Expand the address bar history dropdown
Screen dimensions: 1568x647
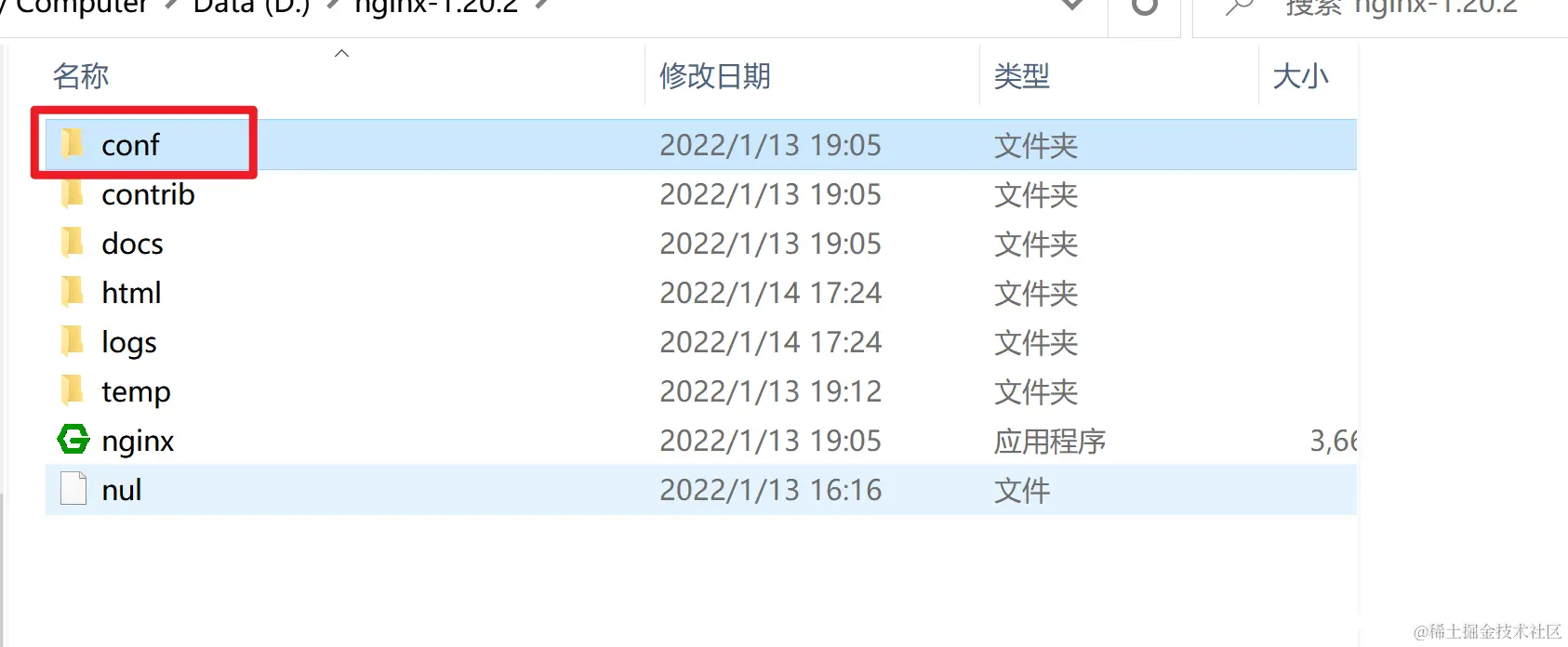point(1072,6)
